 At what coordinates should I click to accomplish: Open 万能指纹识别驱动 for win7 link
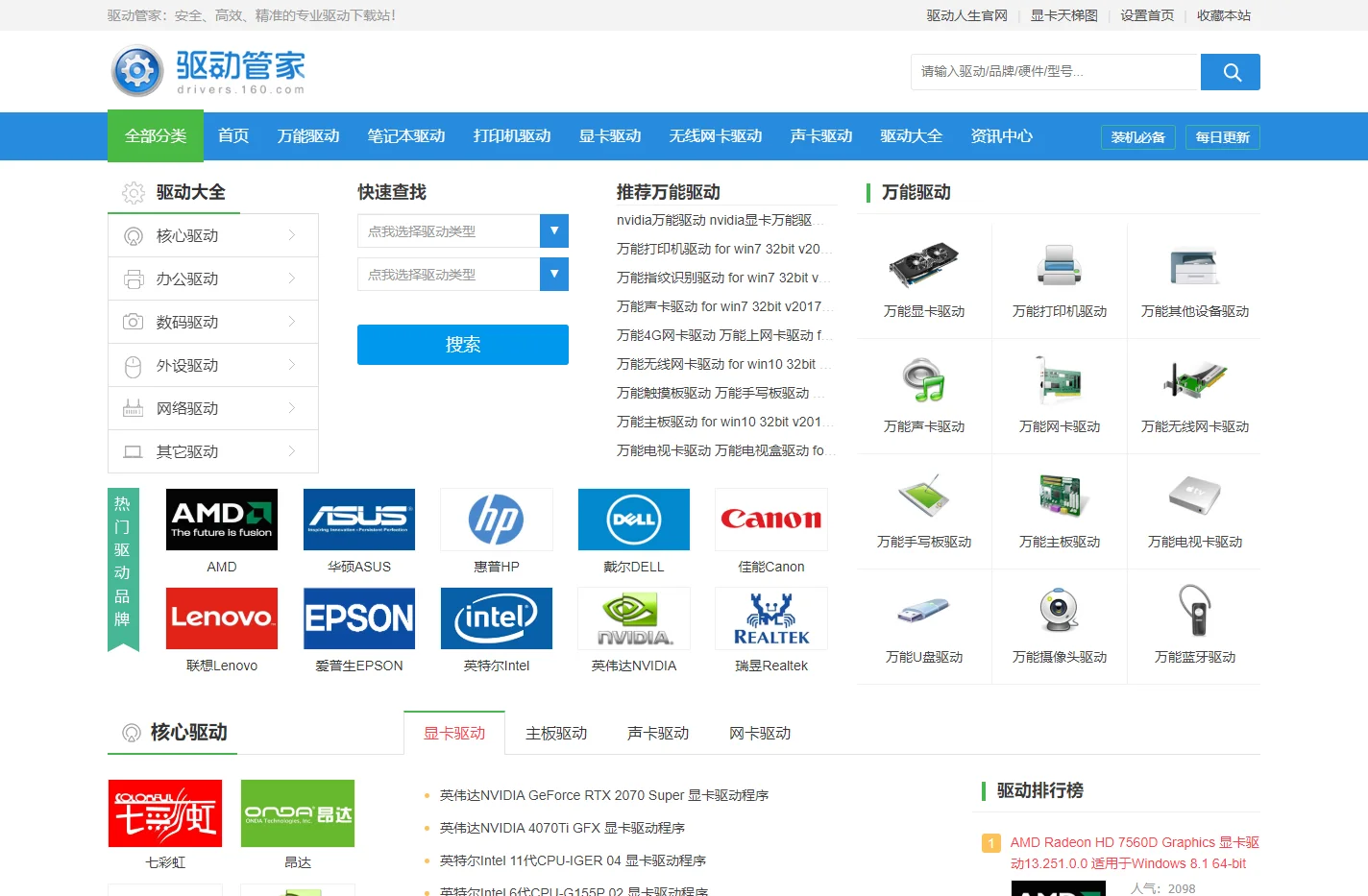723,278
